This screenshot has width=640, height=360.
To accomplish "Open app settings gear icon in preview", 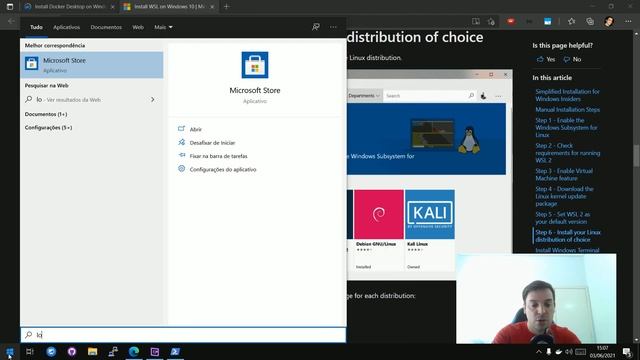I will click(182, 169).
